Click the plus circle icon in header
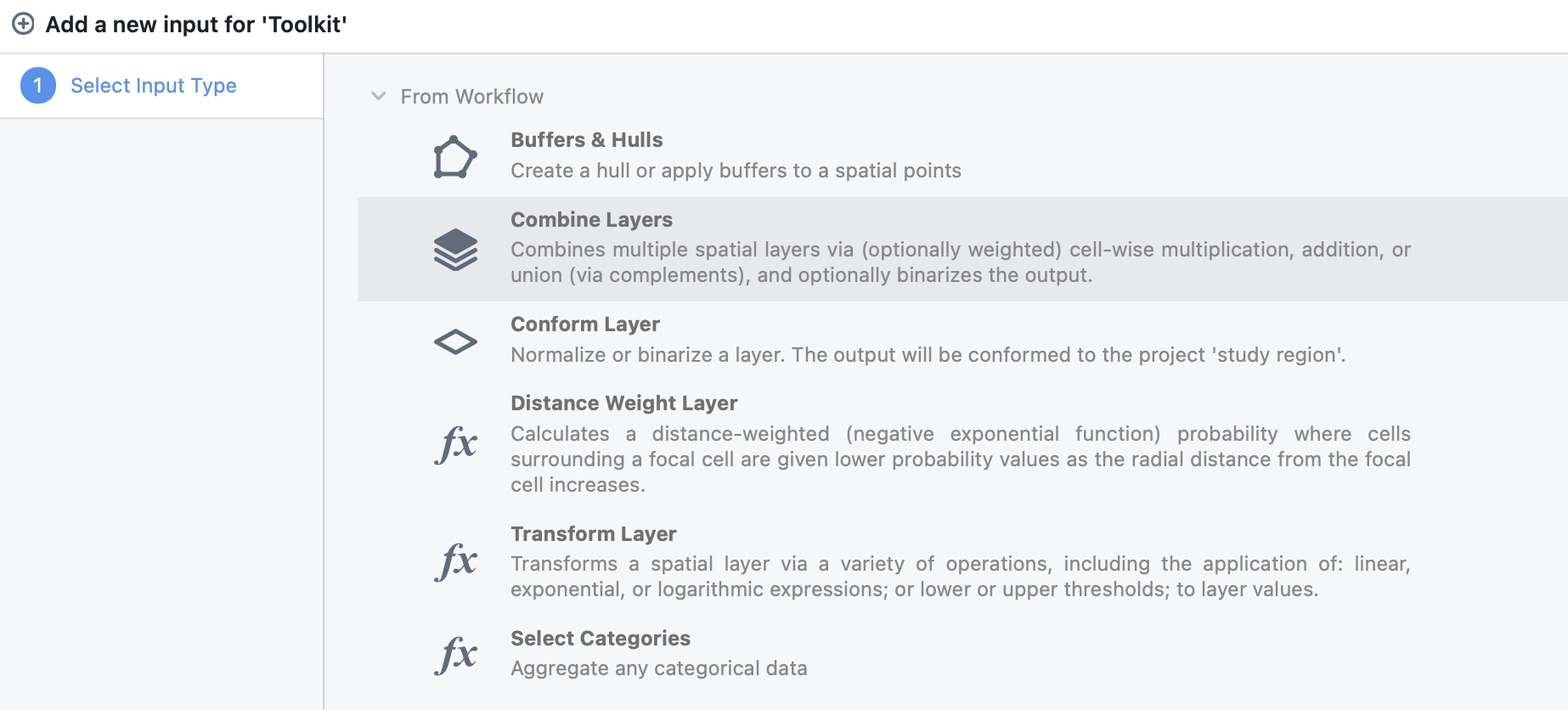Viewport: 1568px width, 710px height. [24, 24]
